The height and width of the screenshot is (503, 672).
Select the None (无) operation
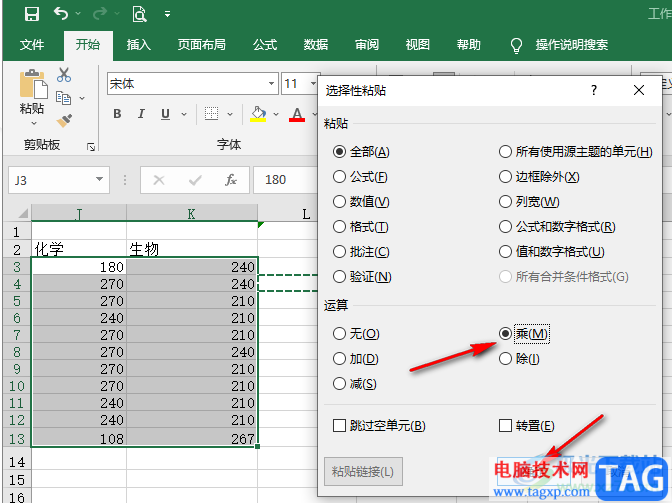tap(356, 333)
